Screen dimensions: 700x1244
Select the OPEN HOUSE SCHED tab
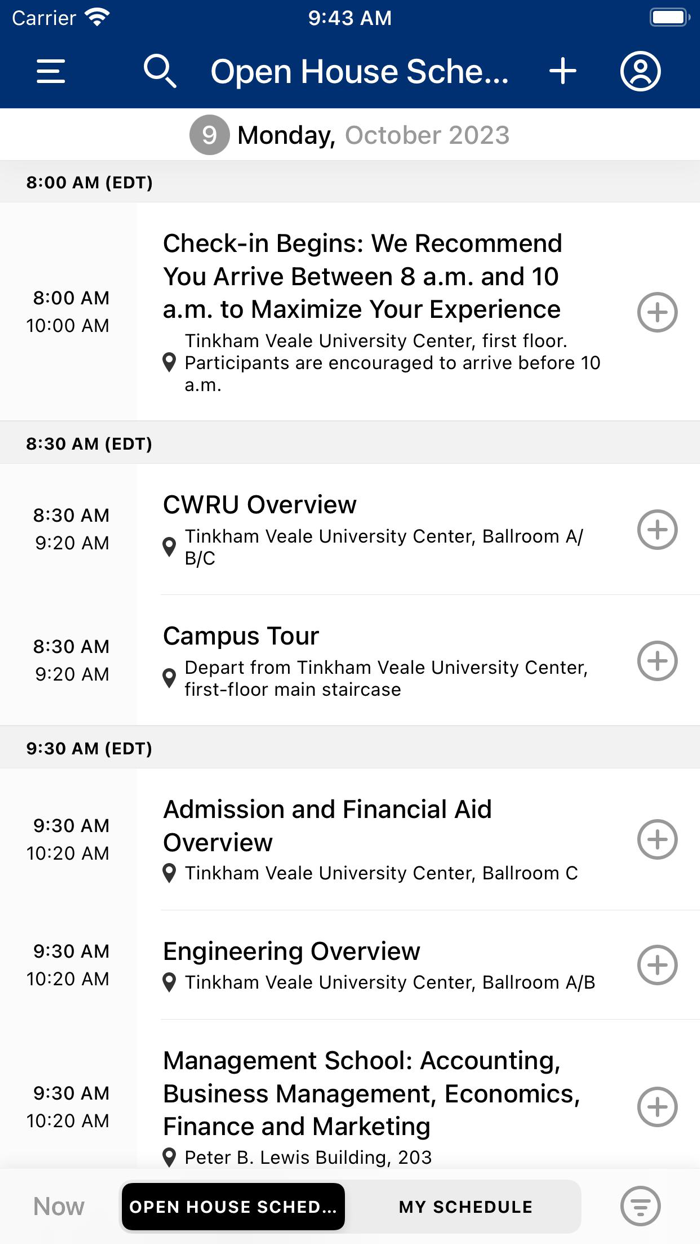pos(232,1206)
